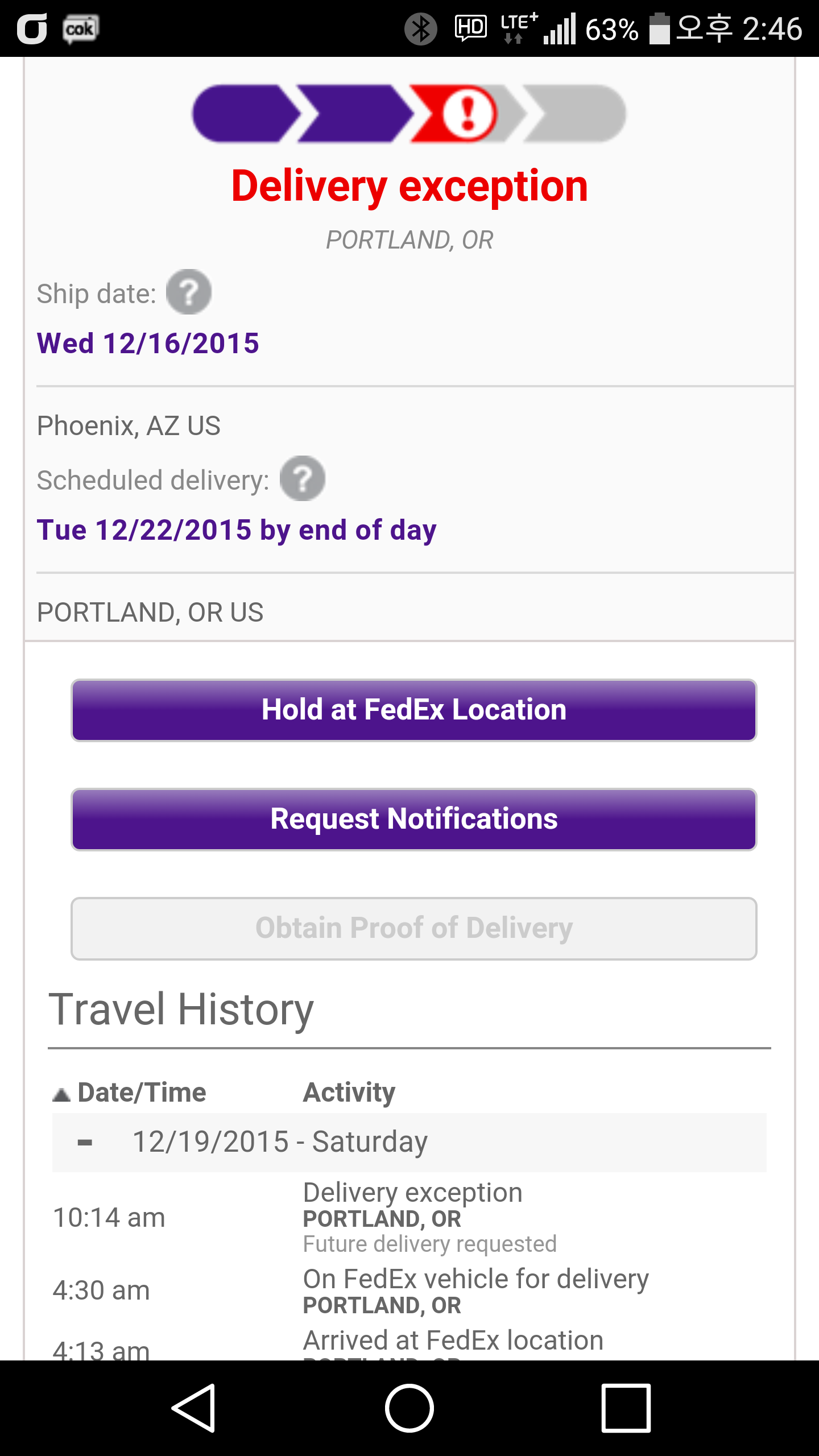Tap the help icon beside Scheduled delivery
Image resolution: width=819 pixels, height=1456 pixels.
[x=303, y=479]
